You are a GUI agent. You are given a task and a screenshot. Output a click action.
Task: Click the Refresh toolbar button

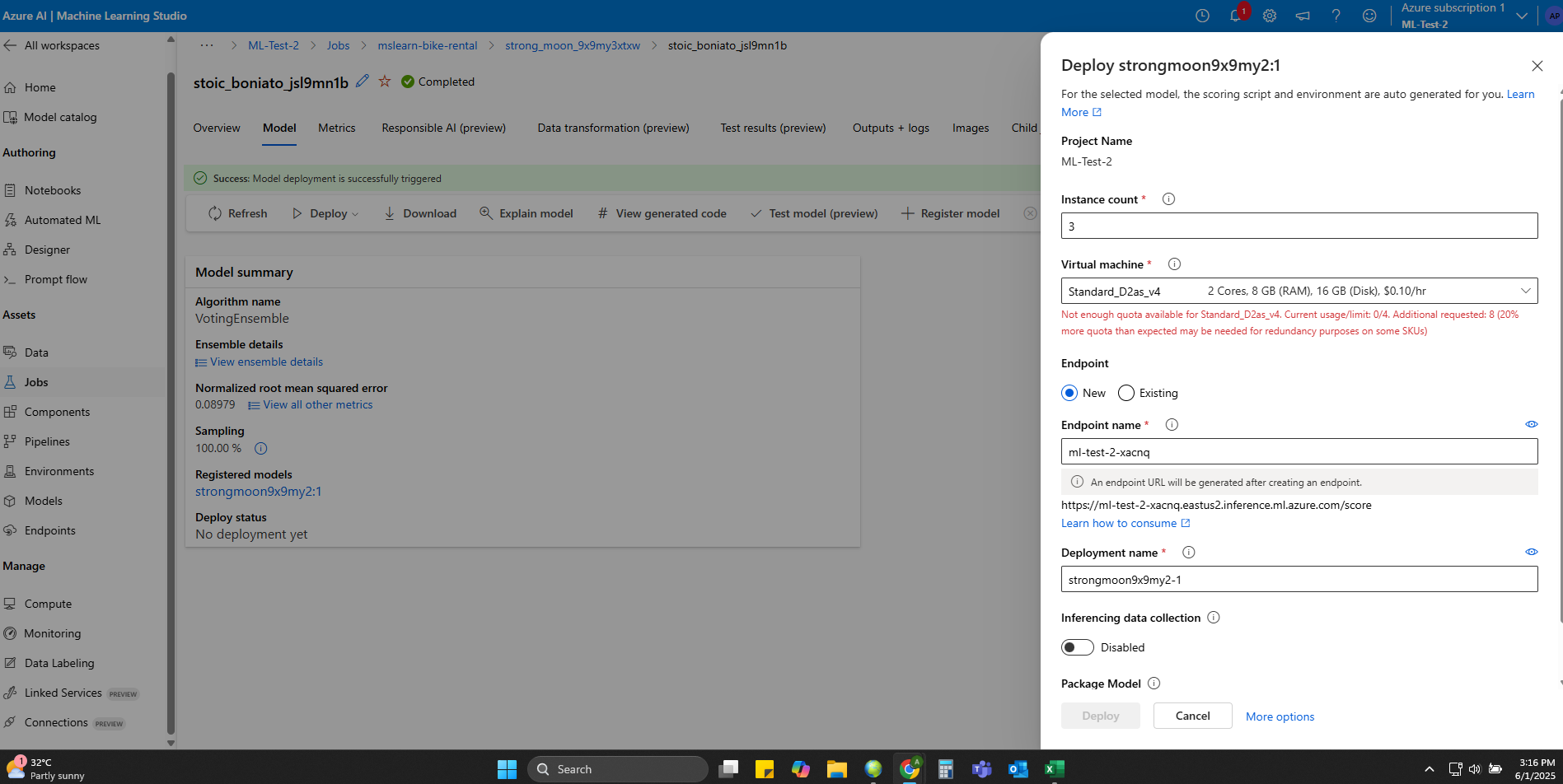[238, 213]
